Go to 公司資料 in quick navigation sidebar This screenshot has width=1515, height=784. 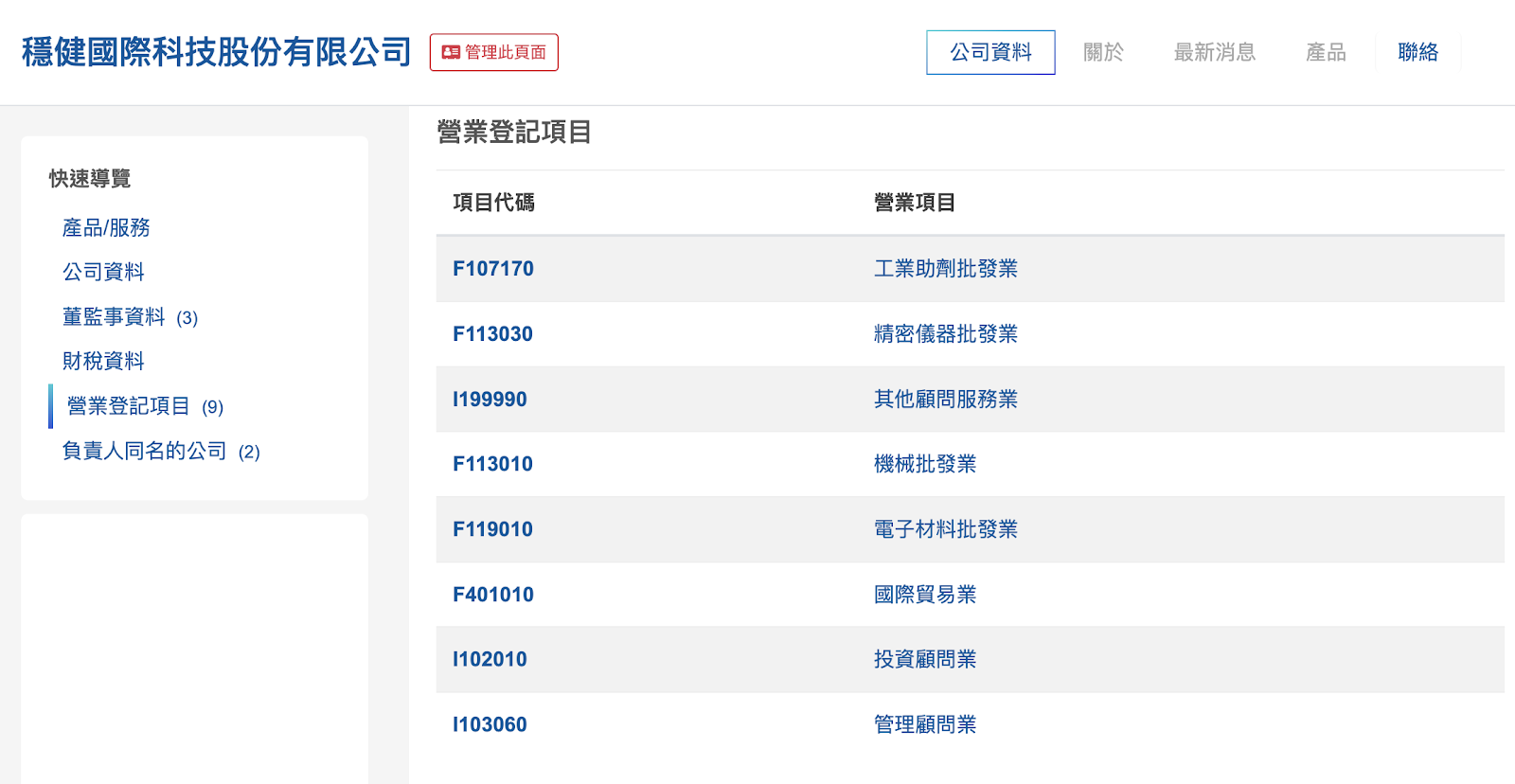tap(103, 272)
